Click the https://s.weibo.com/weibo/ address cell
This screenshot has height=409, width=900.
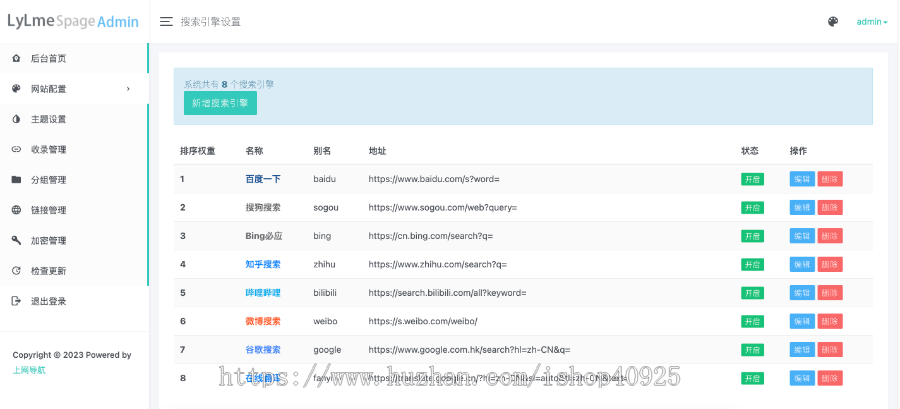422,321
